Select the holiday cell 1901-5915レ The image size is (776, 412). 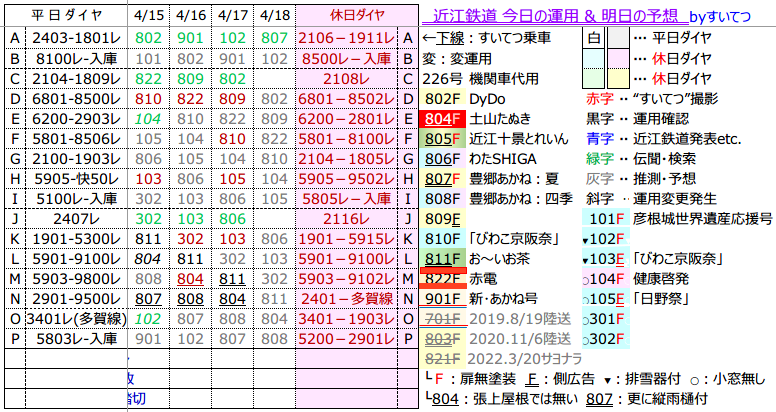point(346,239)
